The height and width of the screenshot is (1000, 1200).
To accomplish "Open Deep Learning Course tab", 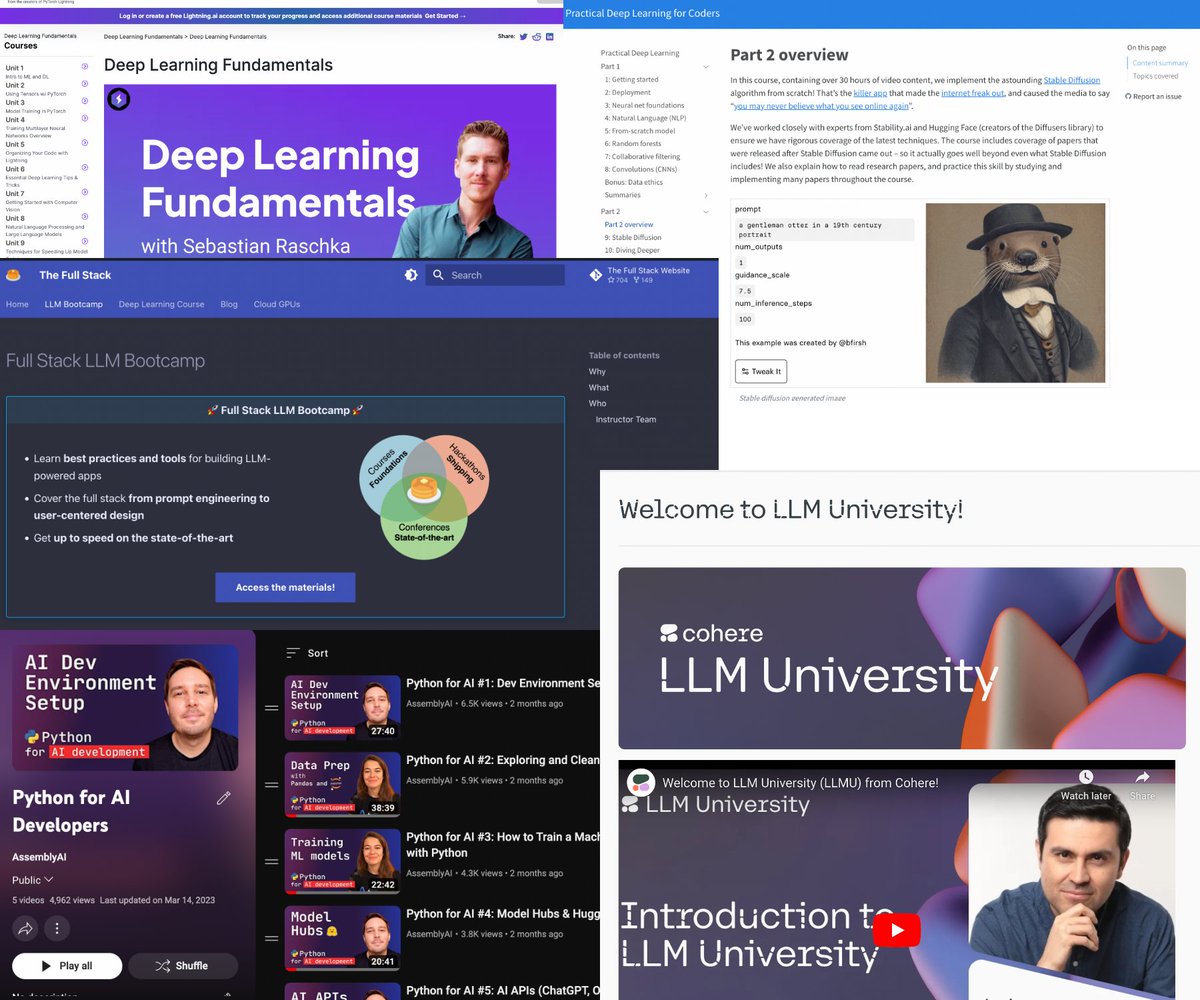I will 161,304.
